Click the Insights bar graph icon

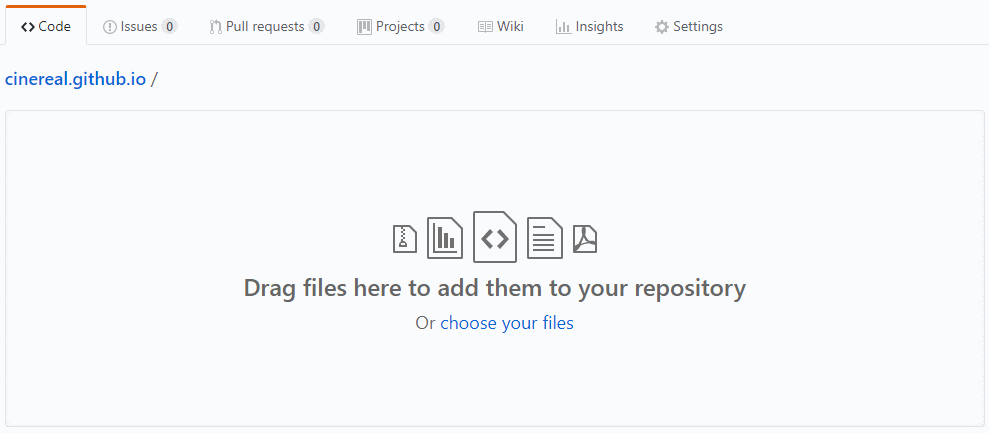click(x=563, y=27)
